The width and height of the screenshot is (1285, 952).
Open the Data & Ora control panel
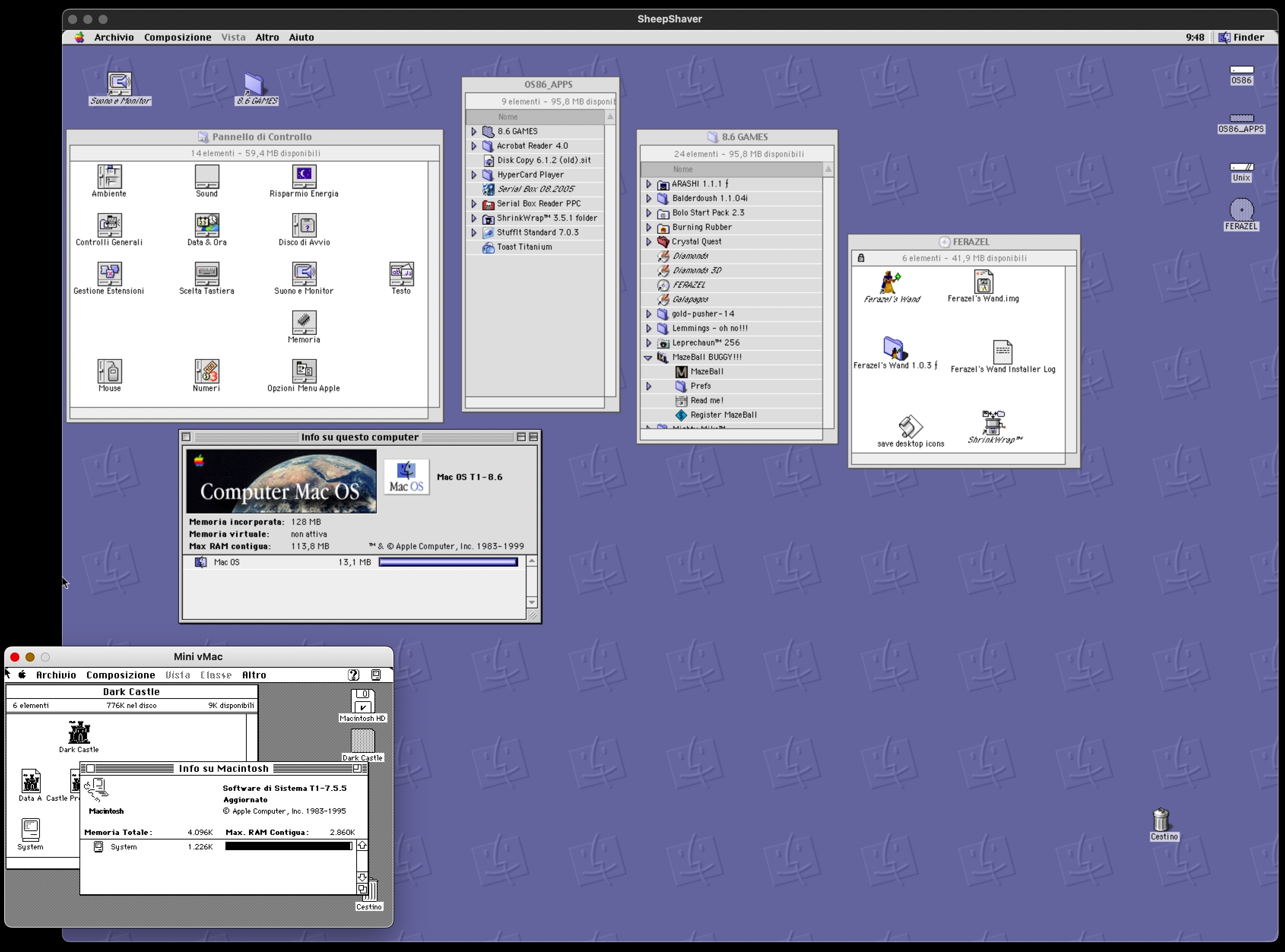tap(207, 225)
